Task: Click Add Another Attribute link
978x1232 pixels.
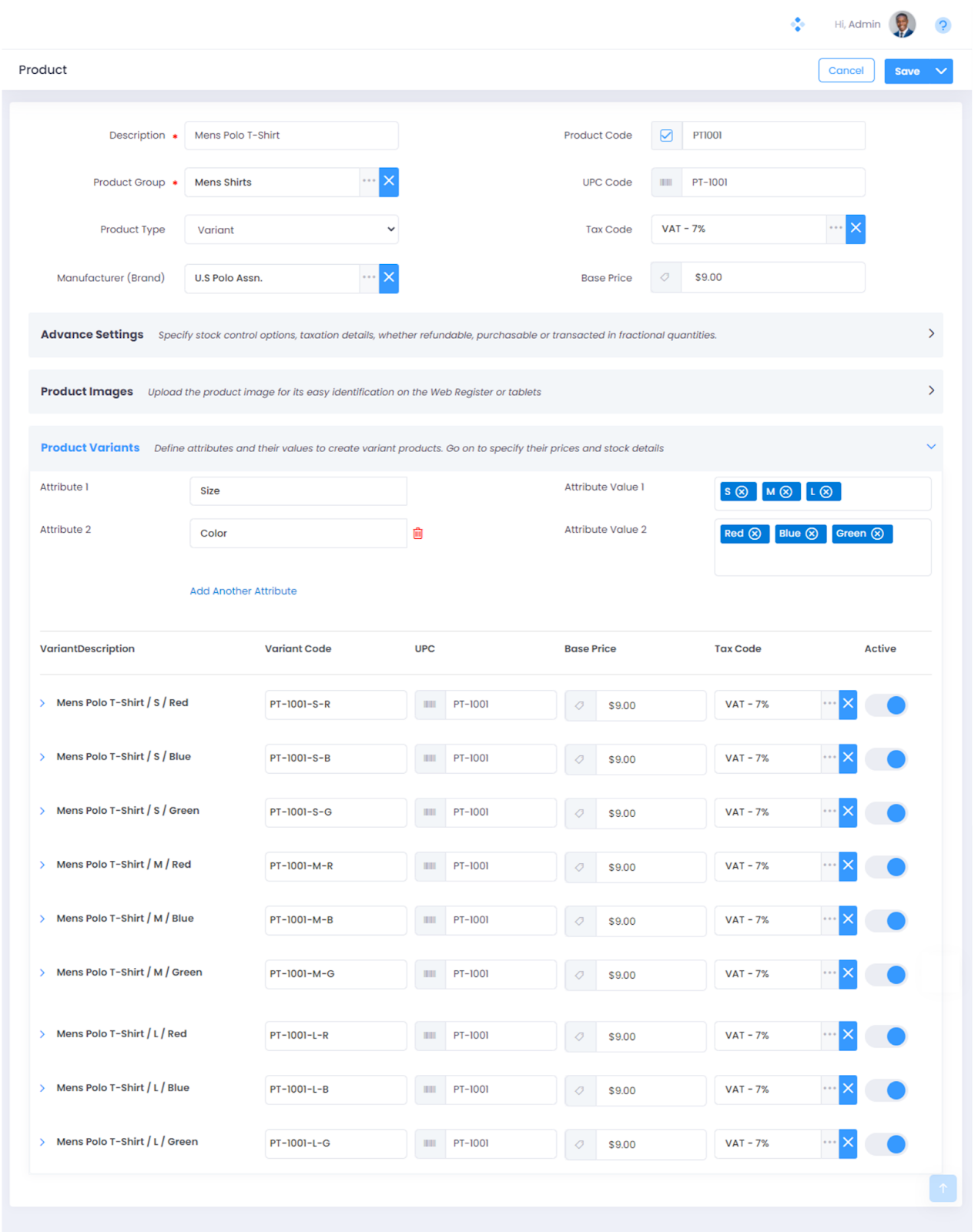Action: [x=243, y=591]
